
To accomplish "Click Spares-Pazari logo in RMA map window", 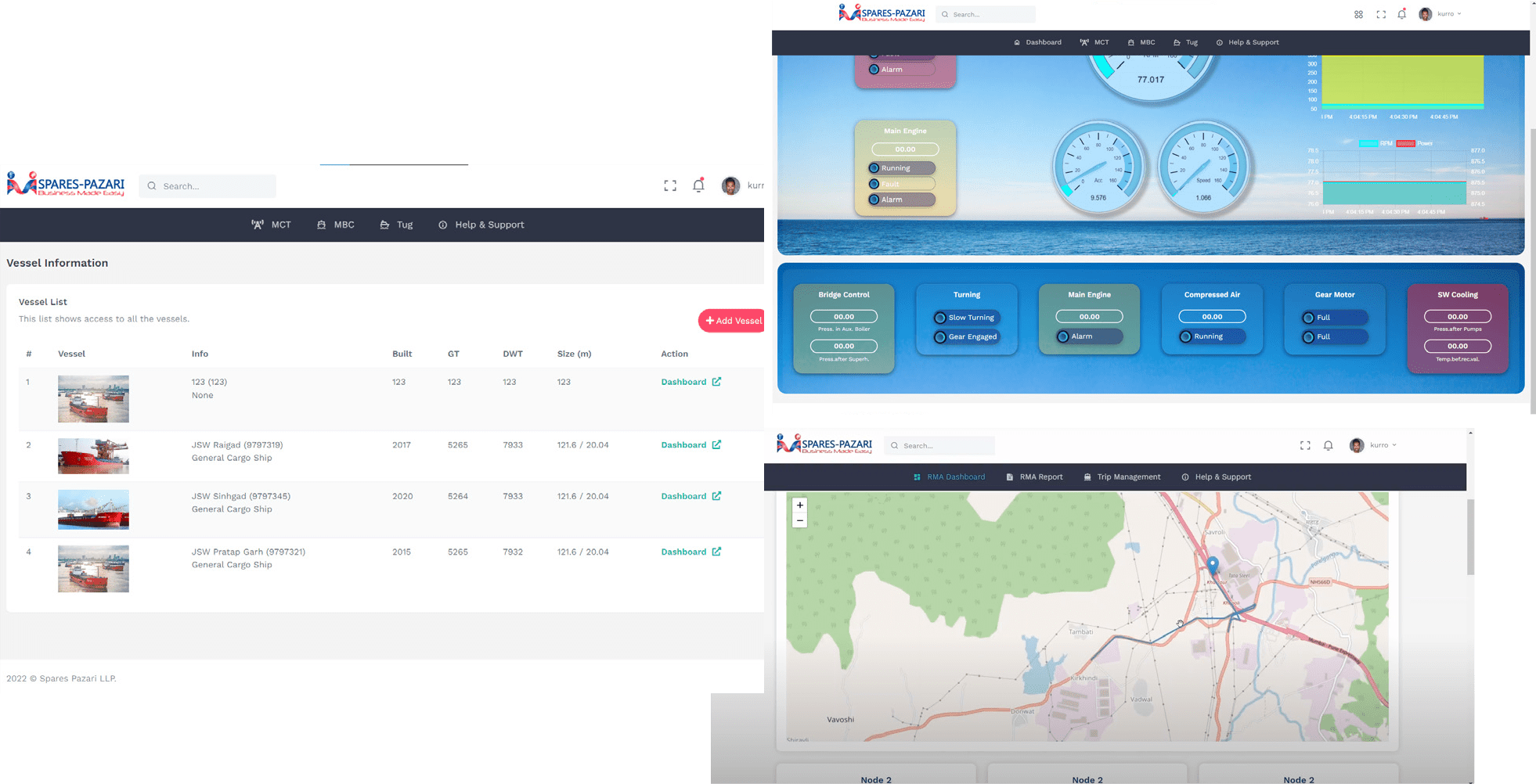I will [824, 444].
